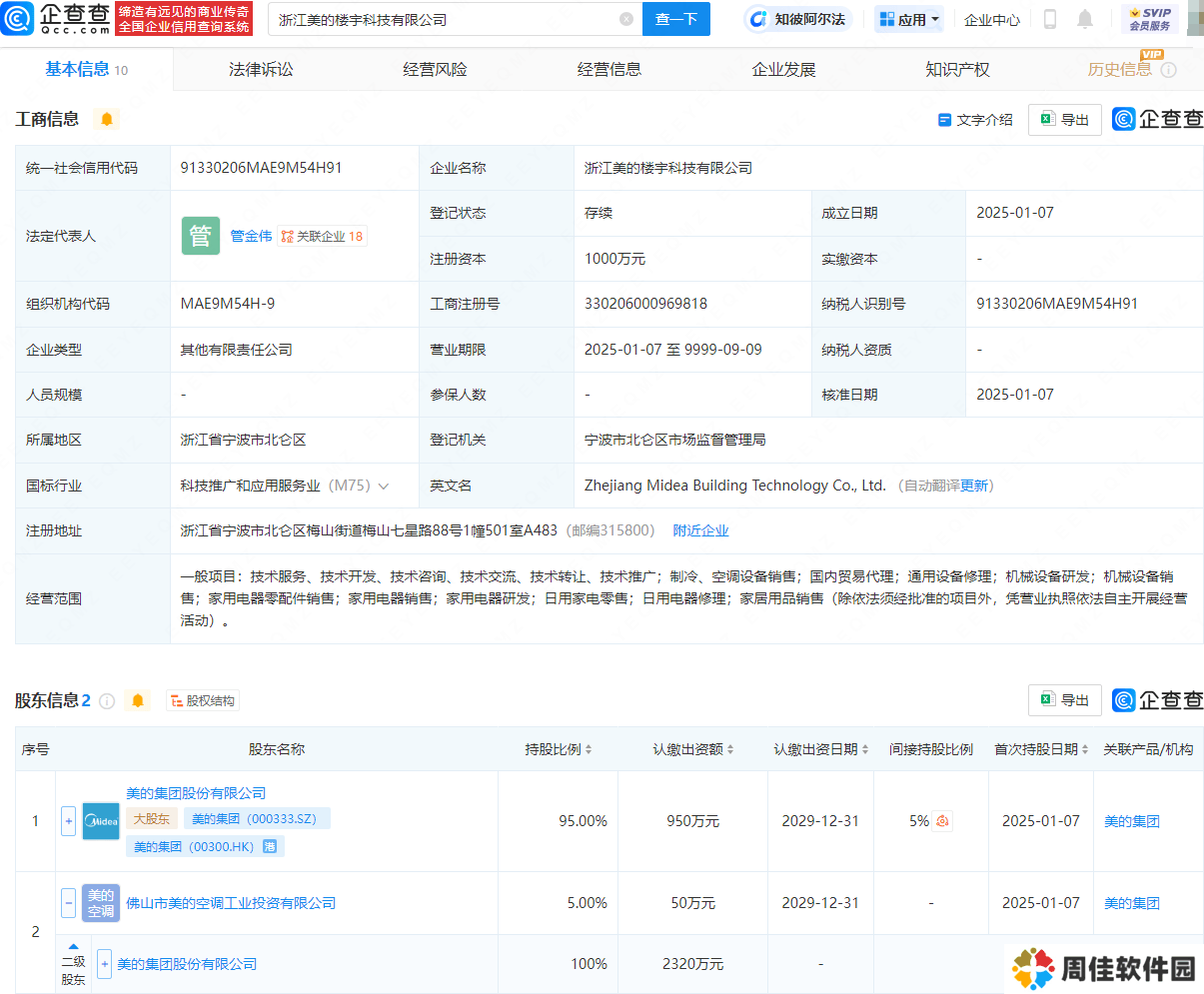
Task: Open stock tag 美的集团 (00300.HK)
Action: 205,846
